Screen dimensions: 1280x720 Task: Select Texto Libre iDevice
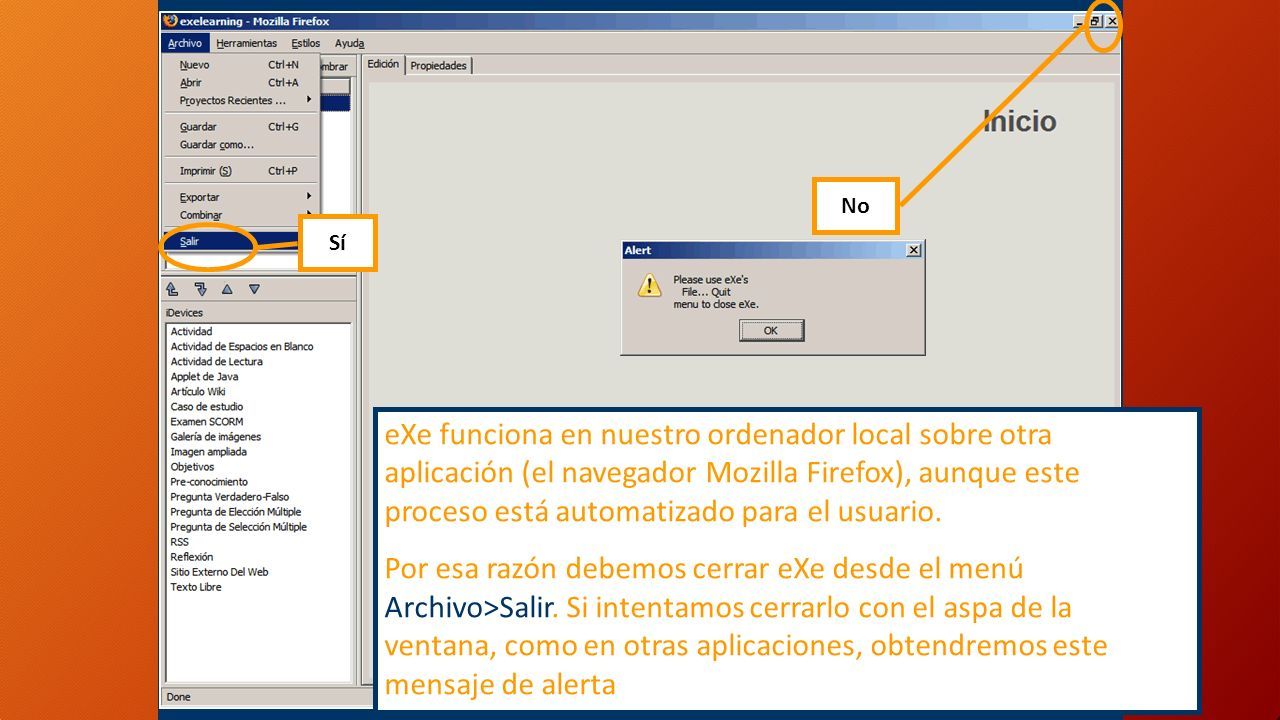(196, 587)
